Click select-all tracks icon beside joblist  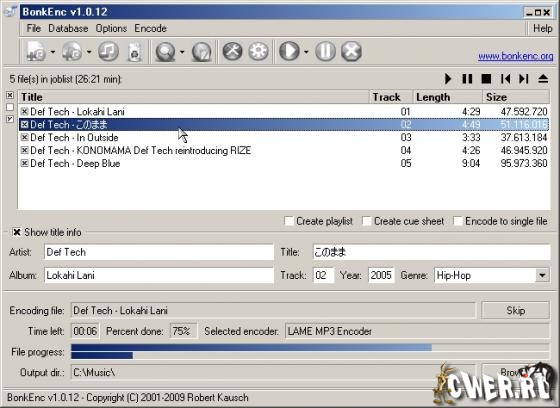pyautogui.click(x=10, y=95)
